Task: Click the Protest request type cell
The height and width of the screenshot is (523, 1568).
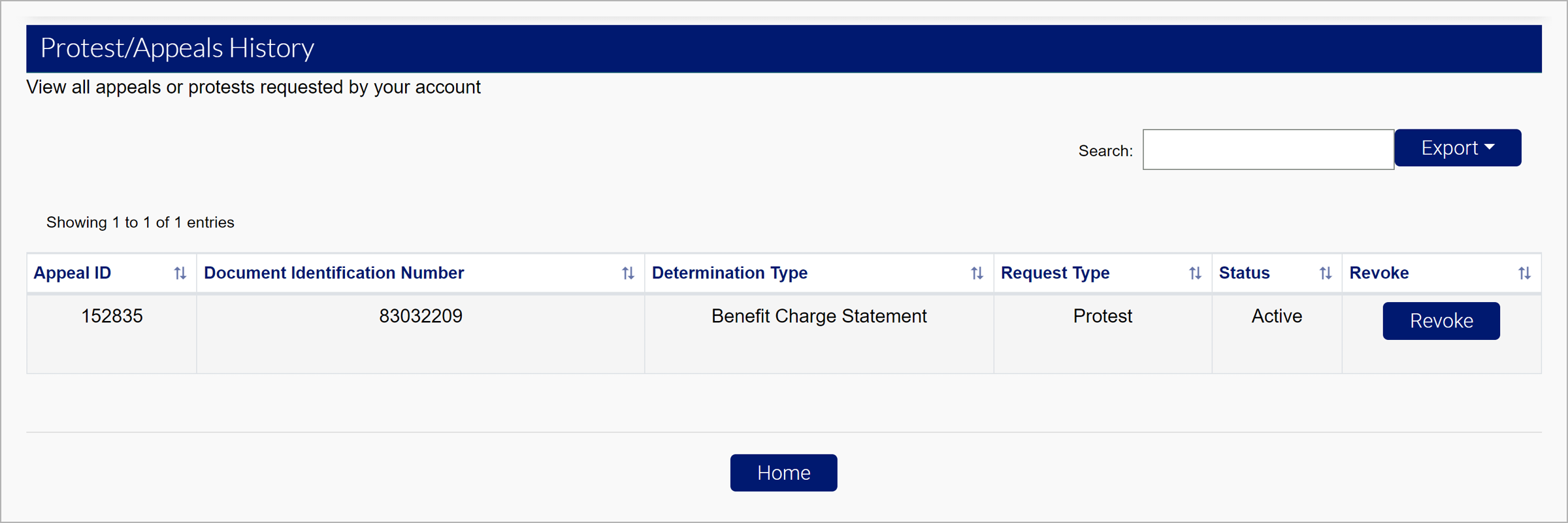Action: pos(1102,316)
